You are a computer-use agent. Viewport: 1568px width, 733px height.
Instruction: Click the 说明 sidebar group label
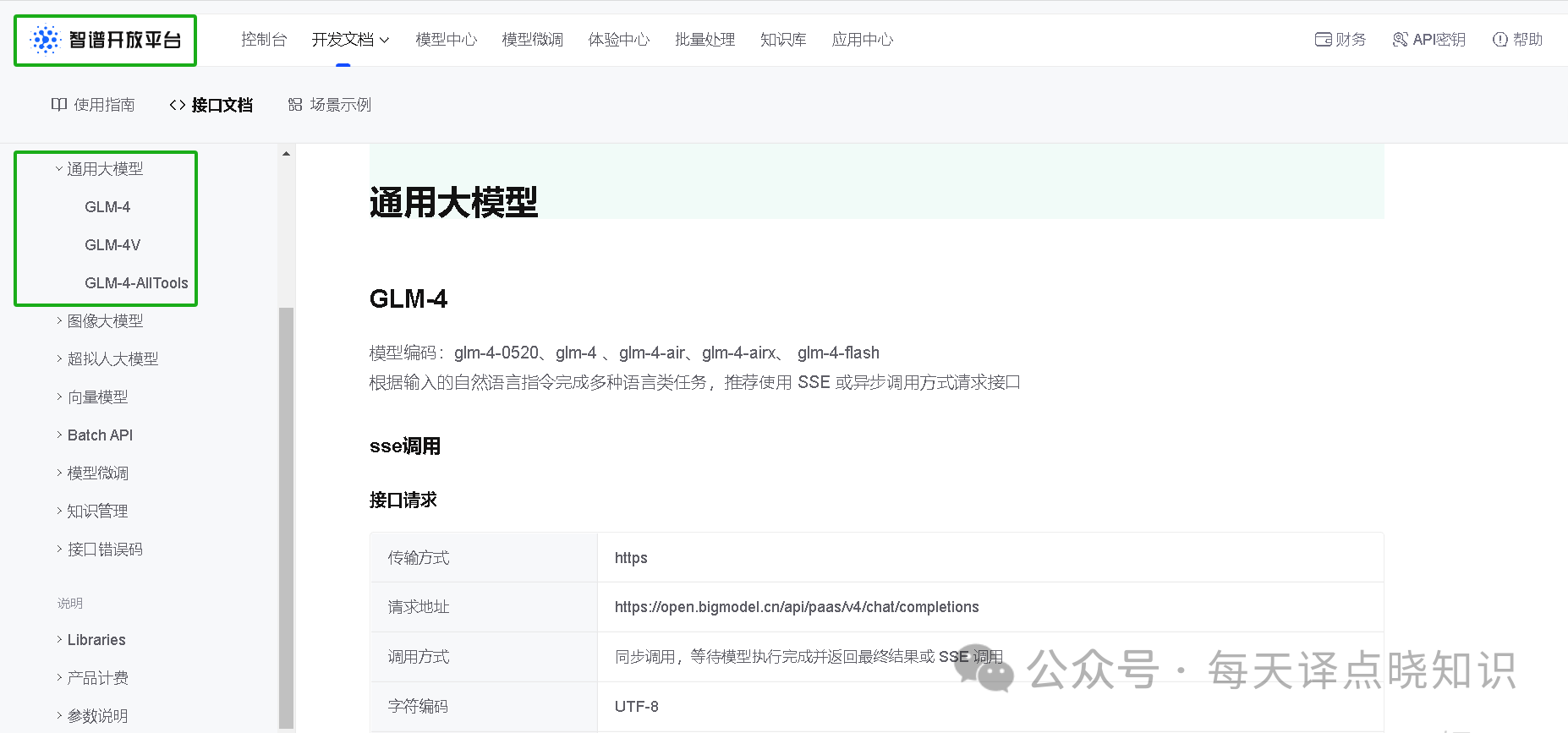[70, 604]
